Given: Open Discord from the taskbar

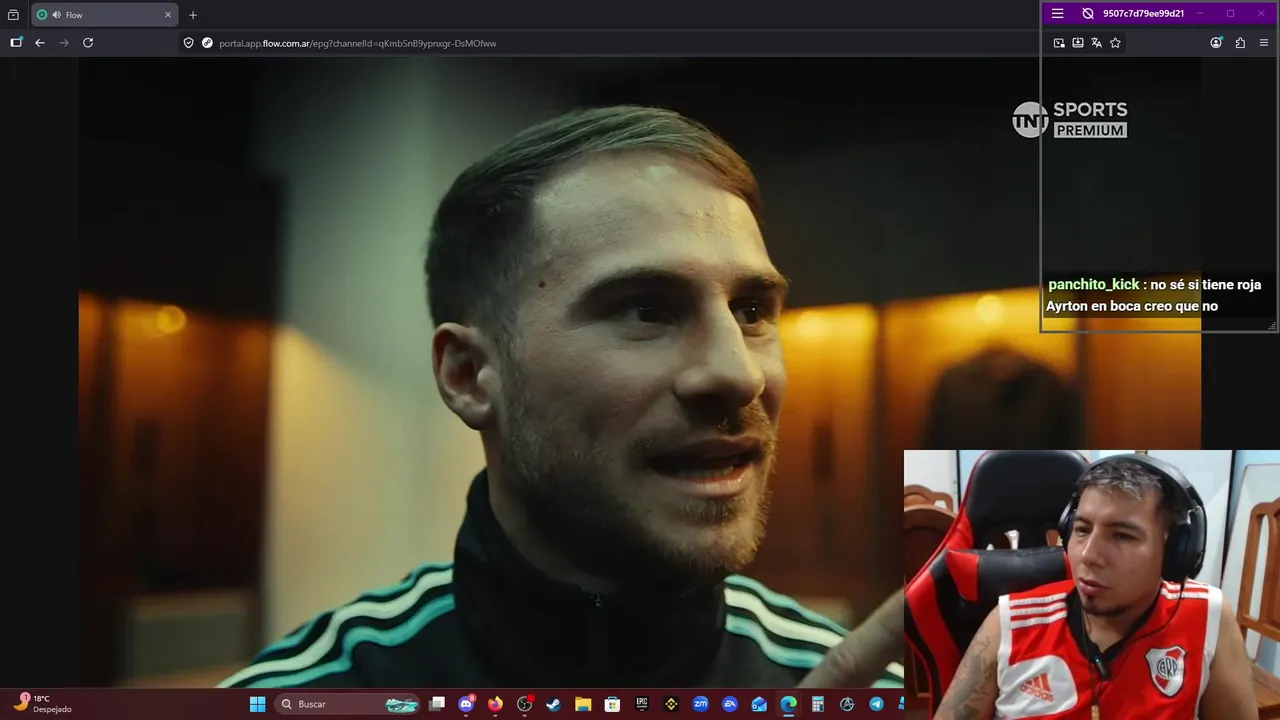Looking at the screenshot, I should click(x=466, y=704).
